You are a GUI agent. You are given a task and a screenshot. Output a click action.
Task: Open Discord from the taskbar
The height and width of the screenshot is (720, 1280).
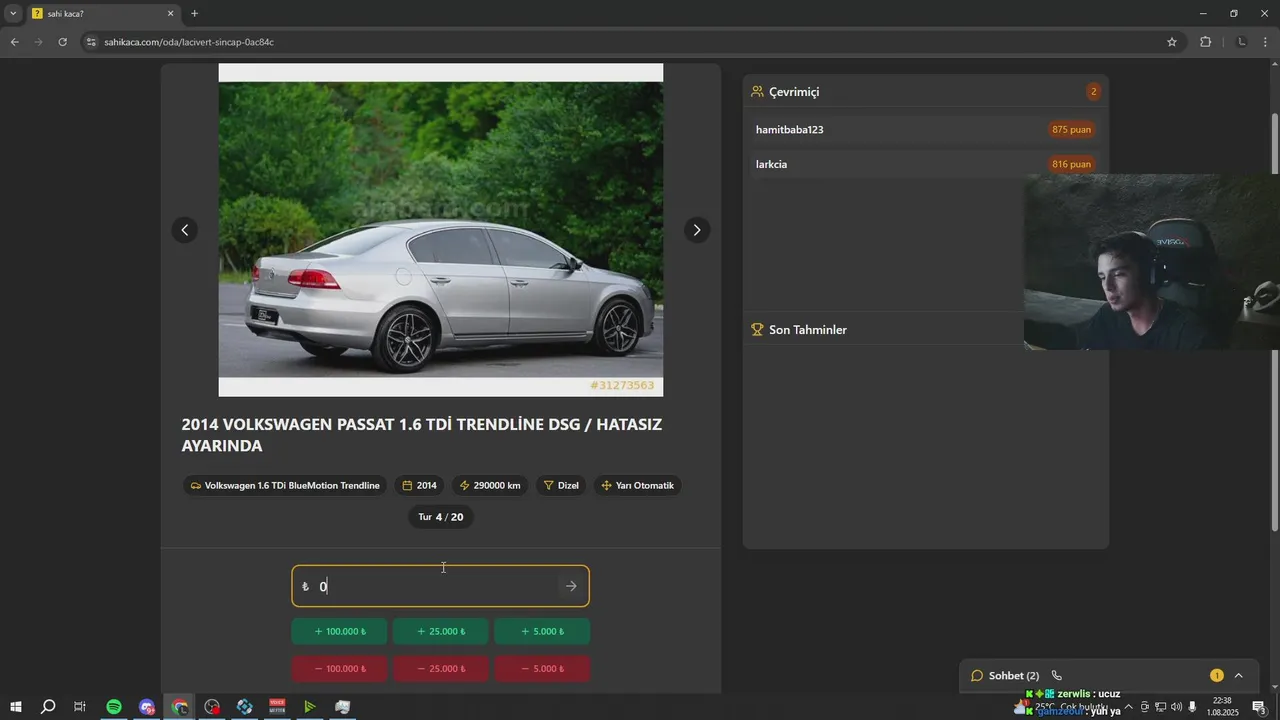tap(147, 707)
